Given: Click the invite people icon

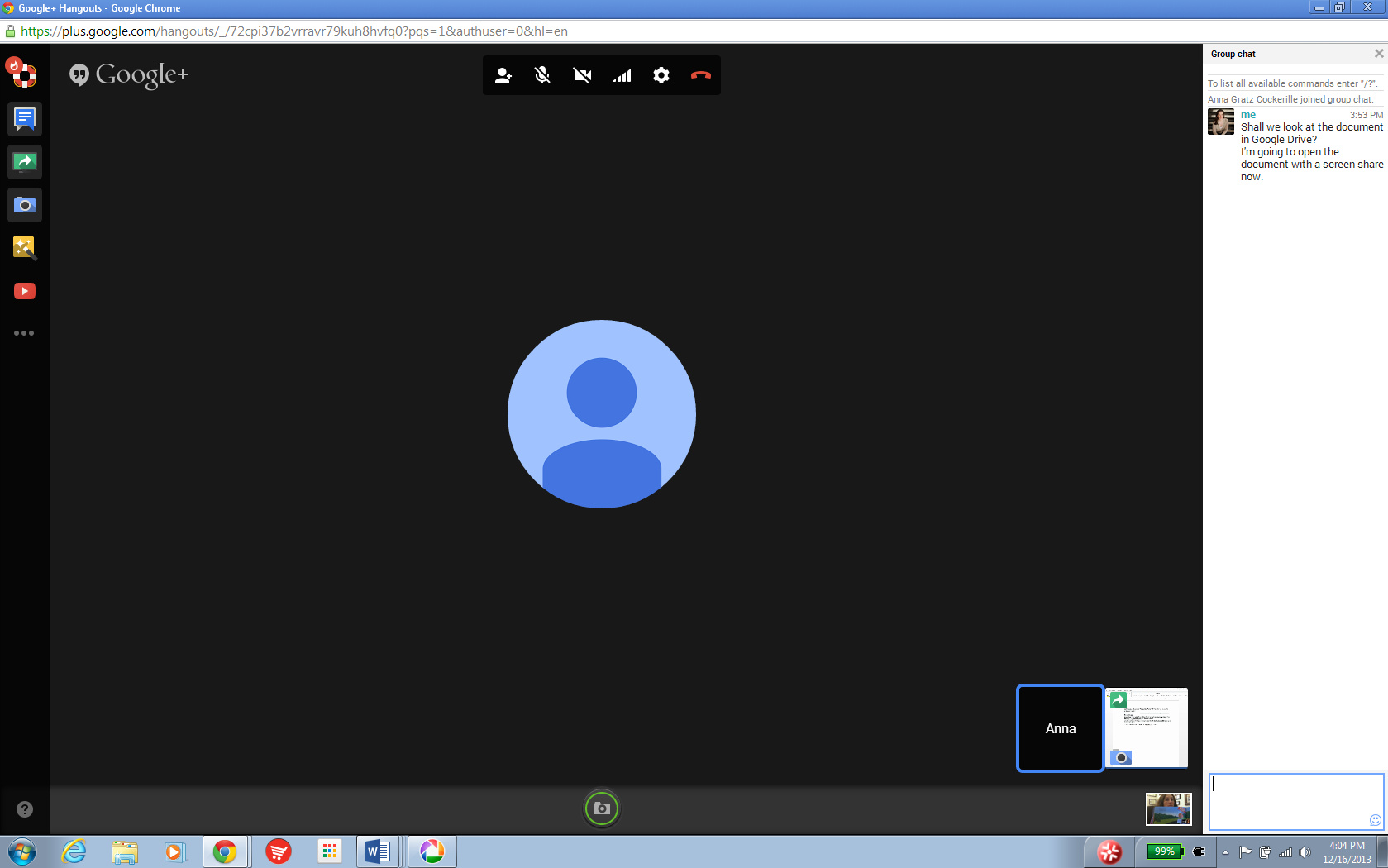Looking at the screenshot, I should tap(503, 75).
